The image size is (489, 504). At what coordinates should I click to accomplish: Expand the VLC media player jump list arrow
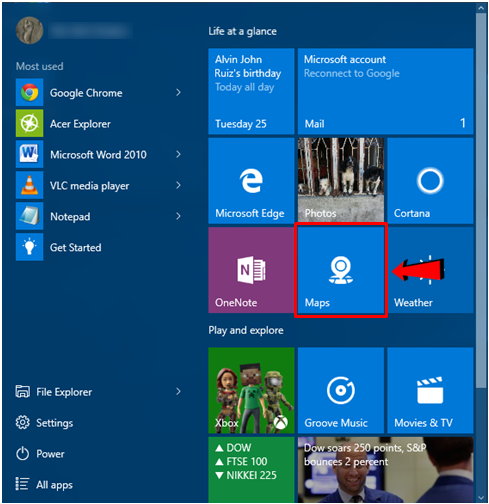pos(179,185)
